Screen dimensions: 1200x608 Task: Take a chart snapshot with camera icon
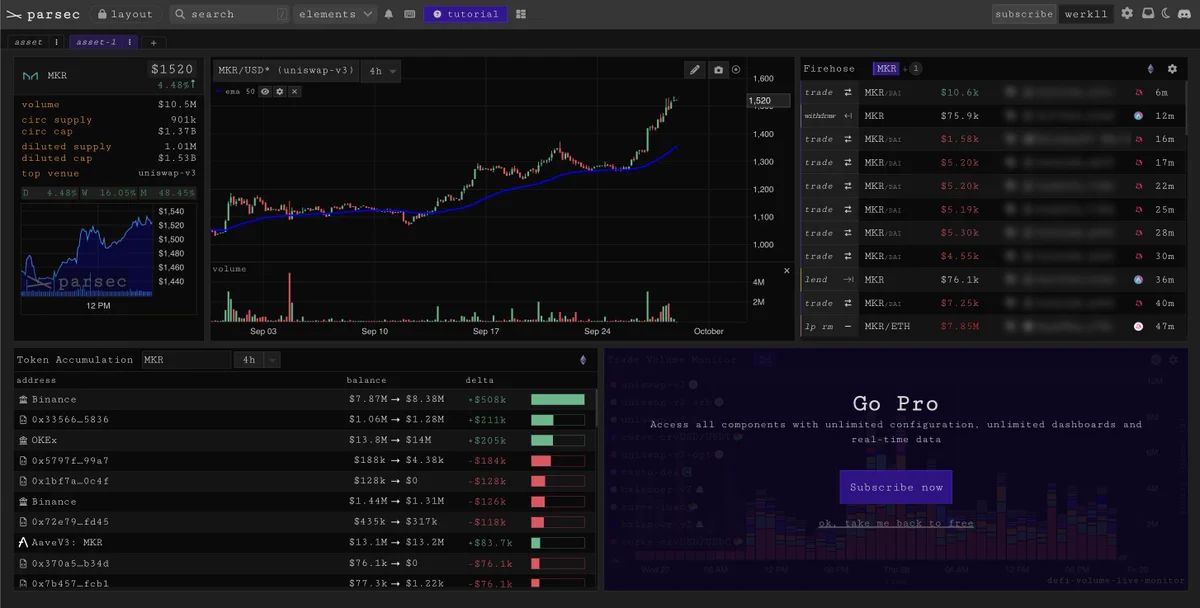[x=718, y=70]
